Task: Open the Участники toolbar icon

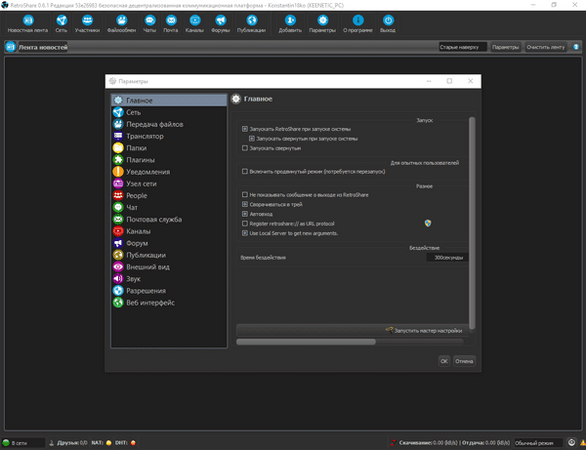Action: [x=87, y=24]
